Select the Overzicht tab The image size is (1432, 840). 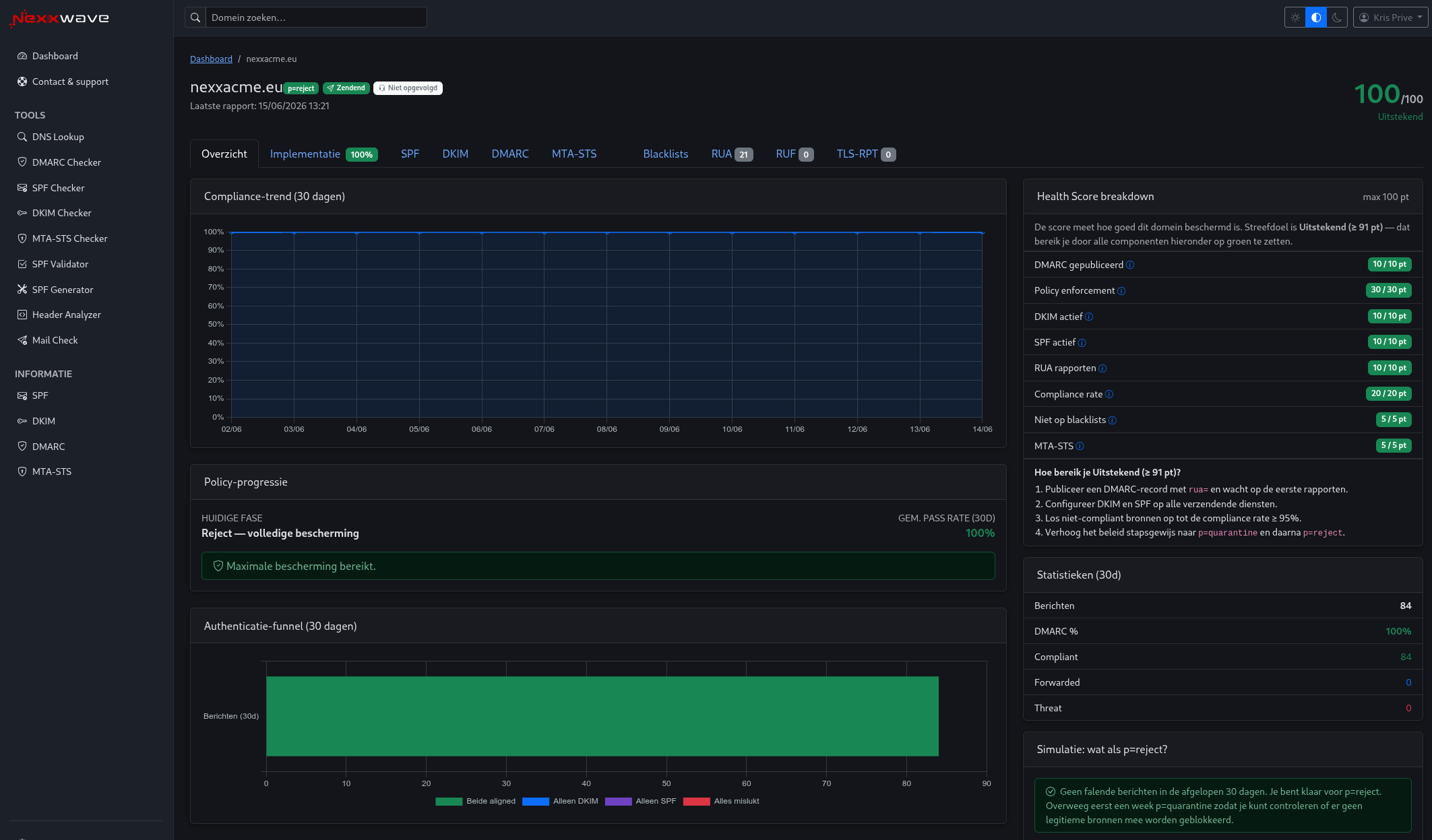(224, 154)
